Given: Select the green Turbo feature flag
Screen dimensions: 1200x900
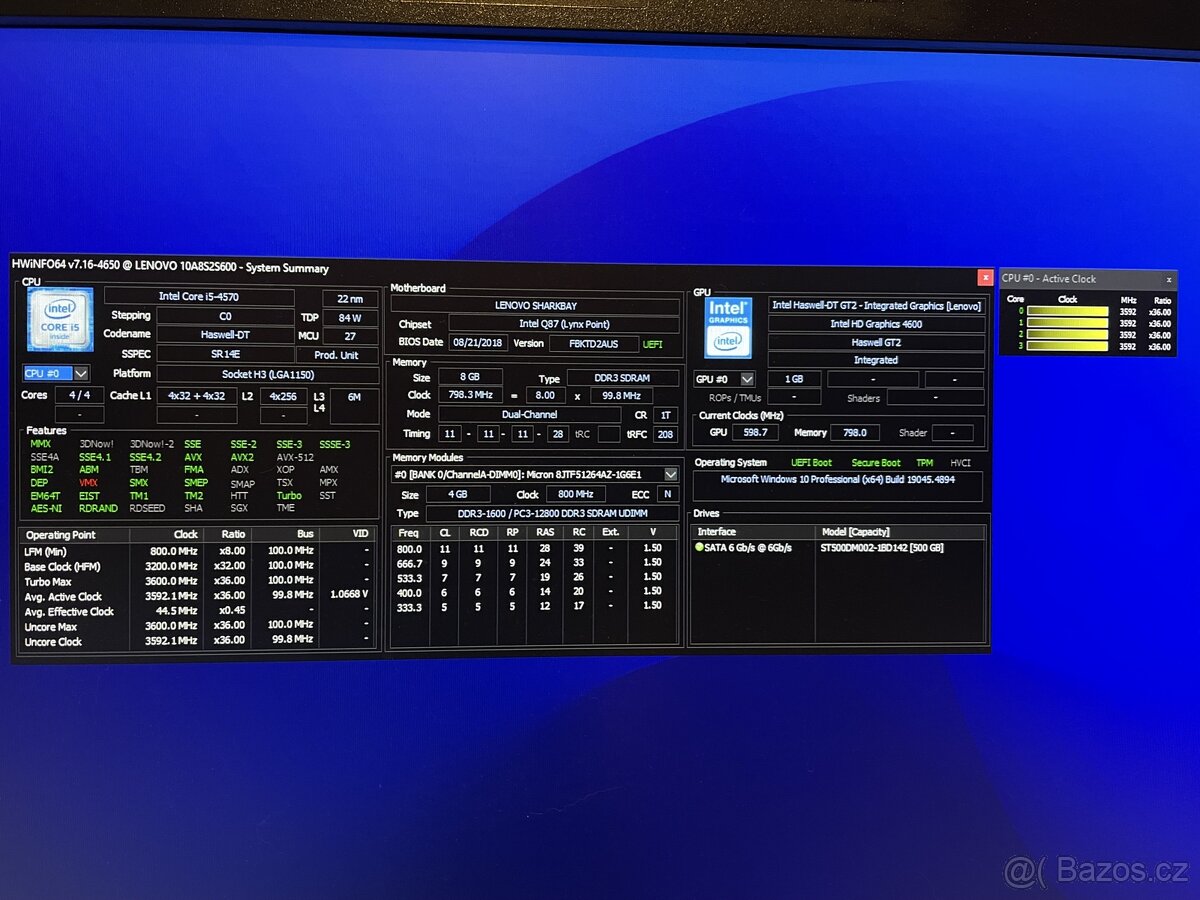Looking at the screenshot, I should pos(288,495).
